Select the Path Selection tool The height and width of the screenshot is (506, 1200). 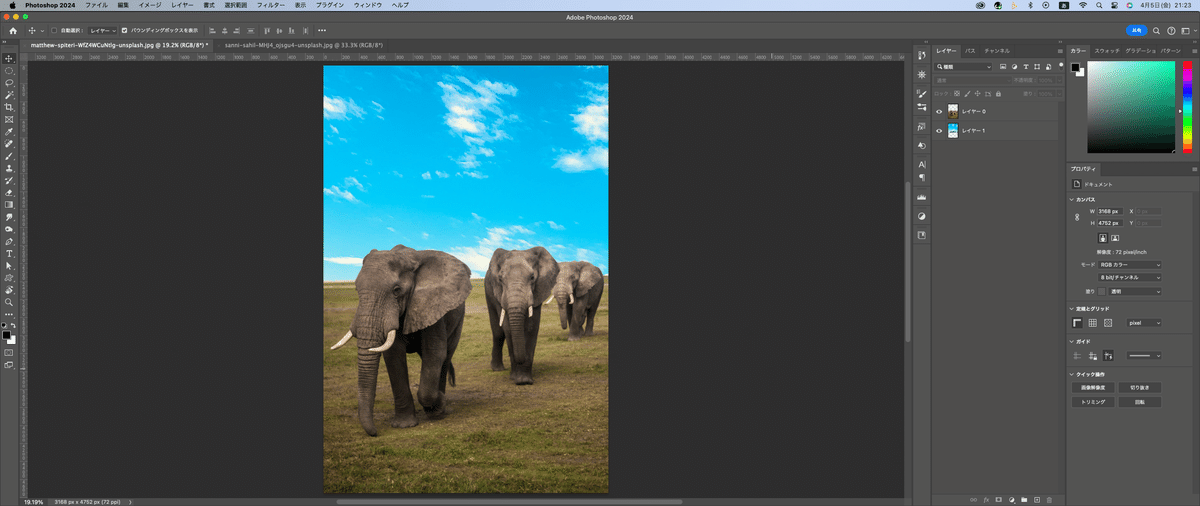[x=9, y=265]
